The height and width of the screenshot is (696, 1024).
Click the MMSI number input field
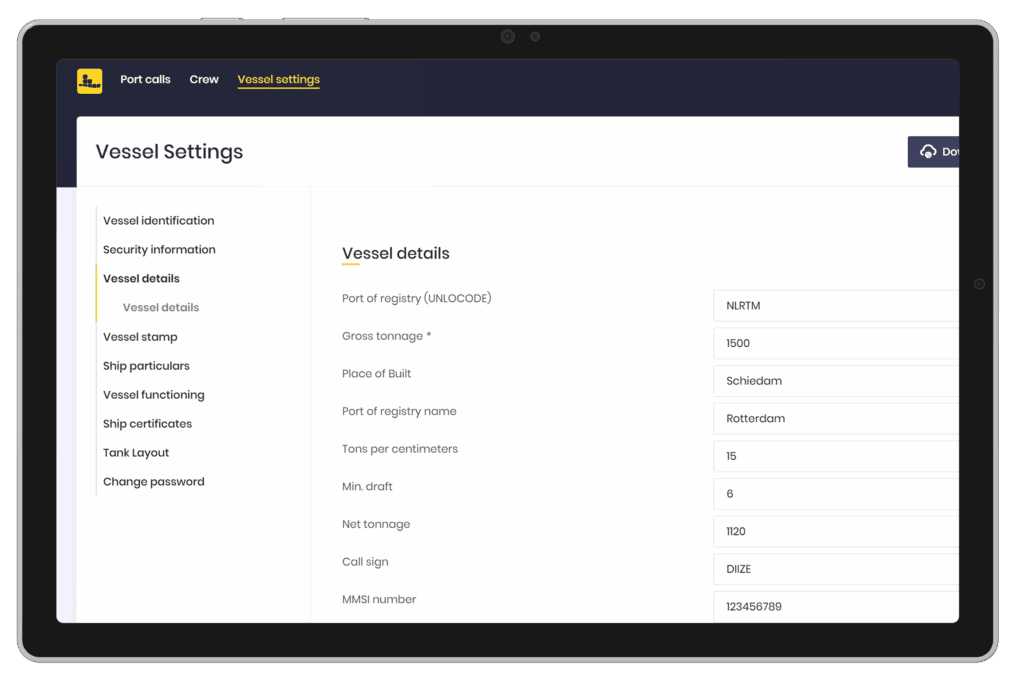pyautogui.click(x=835, y=606)
